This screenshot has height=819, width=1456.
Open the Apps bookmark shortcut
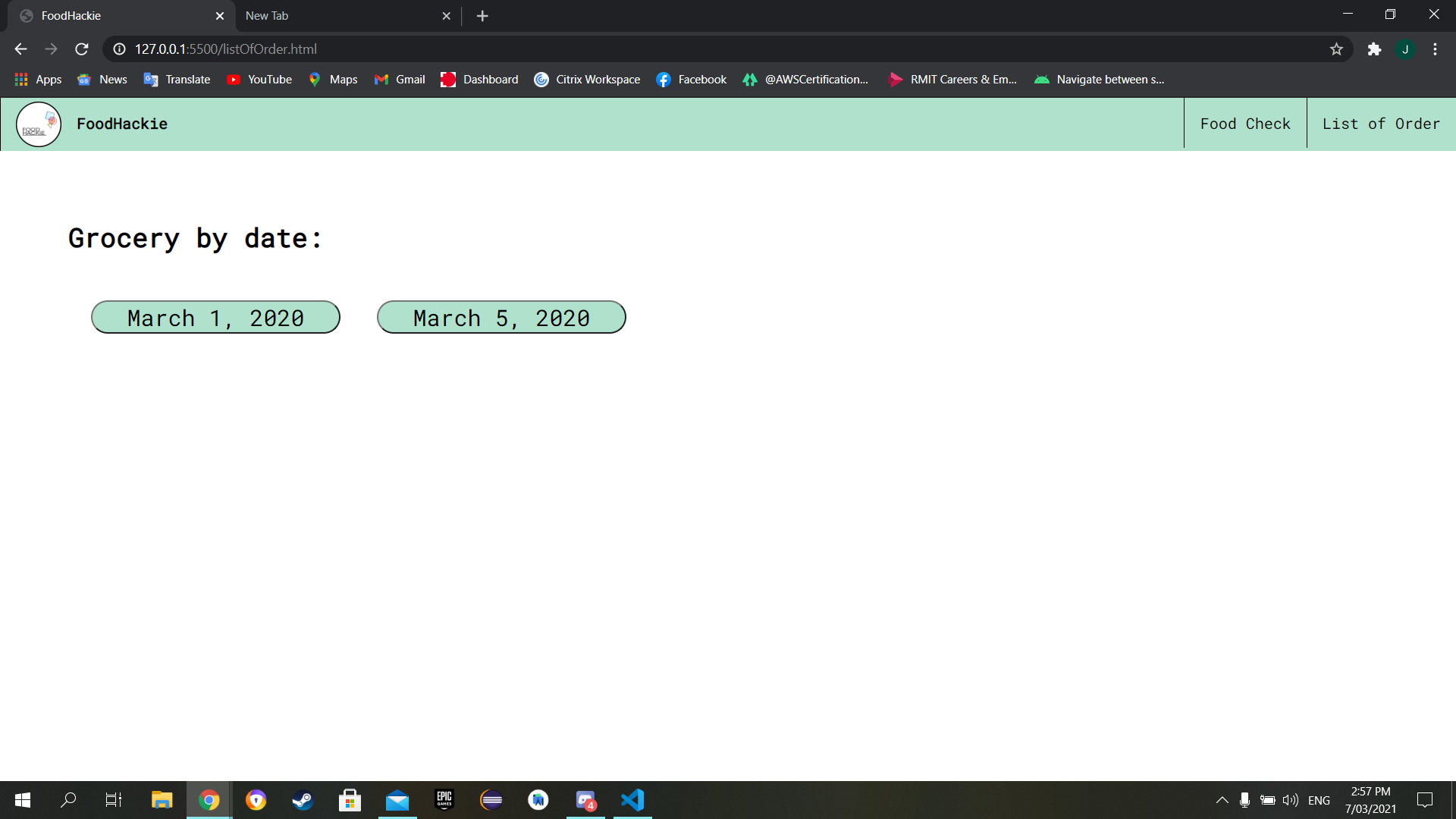(x=38, y=80)
